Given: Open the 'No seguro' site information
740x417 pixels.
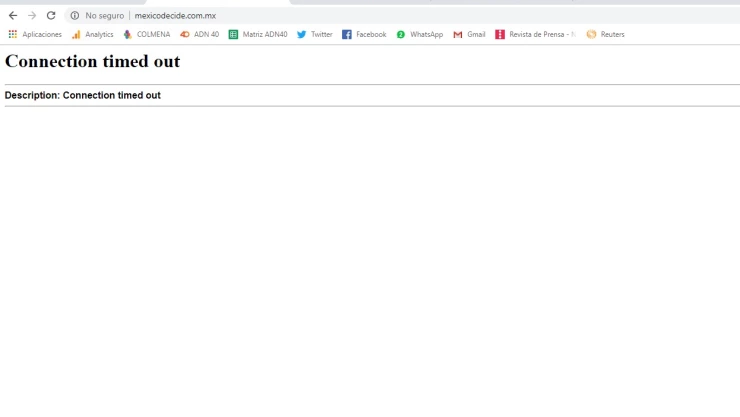Looking at the screenshot, I should pyautogui.click(x=97, y=16).
